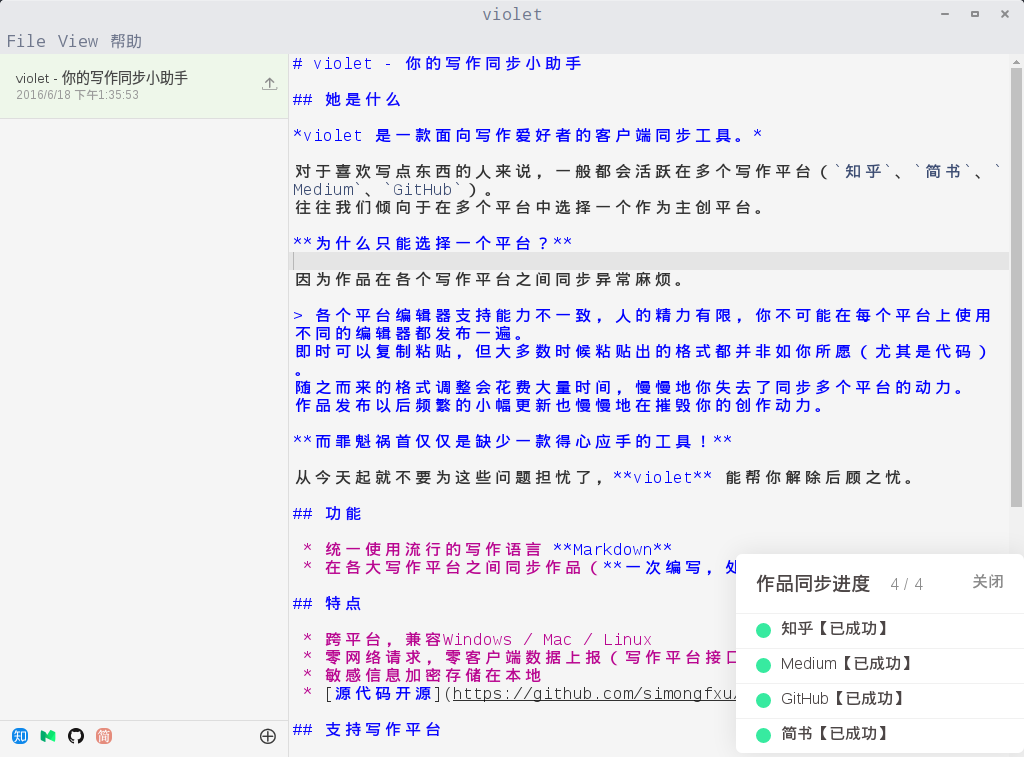The width and height of the screenshot is (1024, 757).
Task: Click the line '**而罪魁祸首仅仅是缺少一款得心应手的工具！**'
Action: pyautogui.click(x=512, y=442)
